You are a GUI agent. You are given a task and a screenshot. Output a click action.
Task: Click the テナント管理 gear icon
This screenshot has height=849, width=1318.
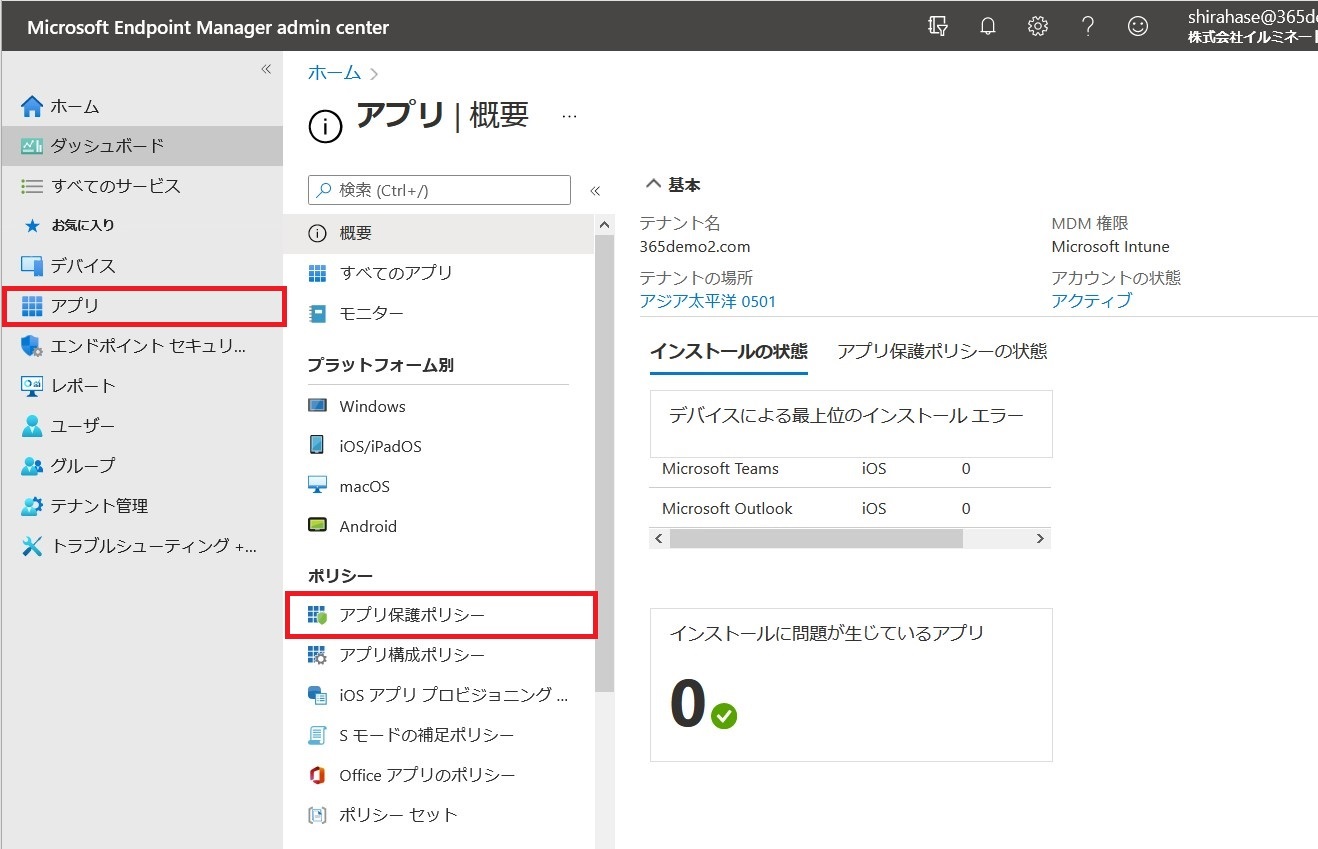(x=32, y=506)
